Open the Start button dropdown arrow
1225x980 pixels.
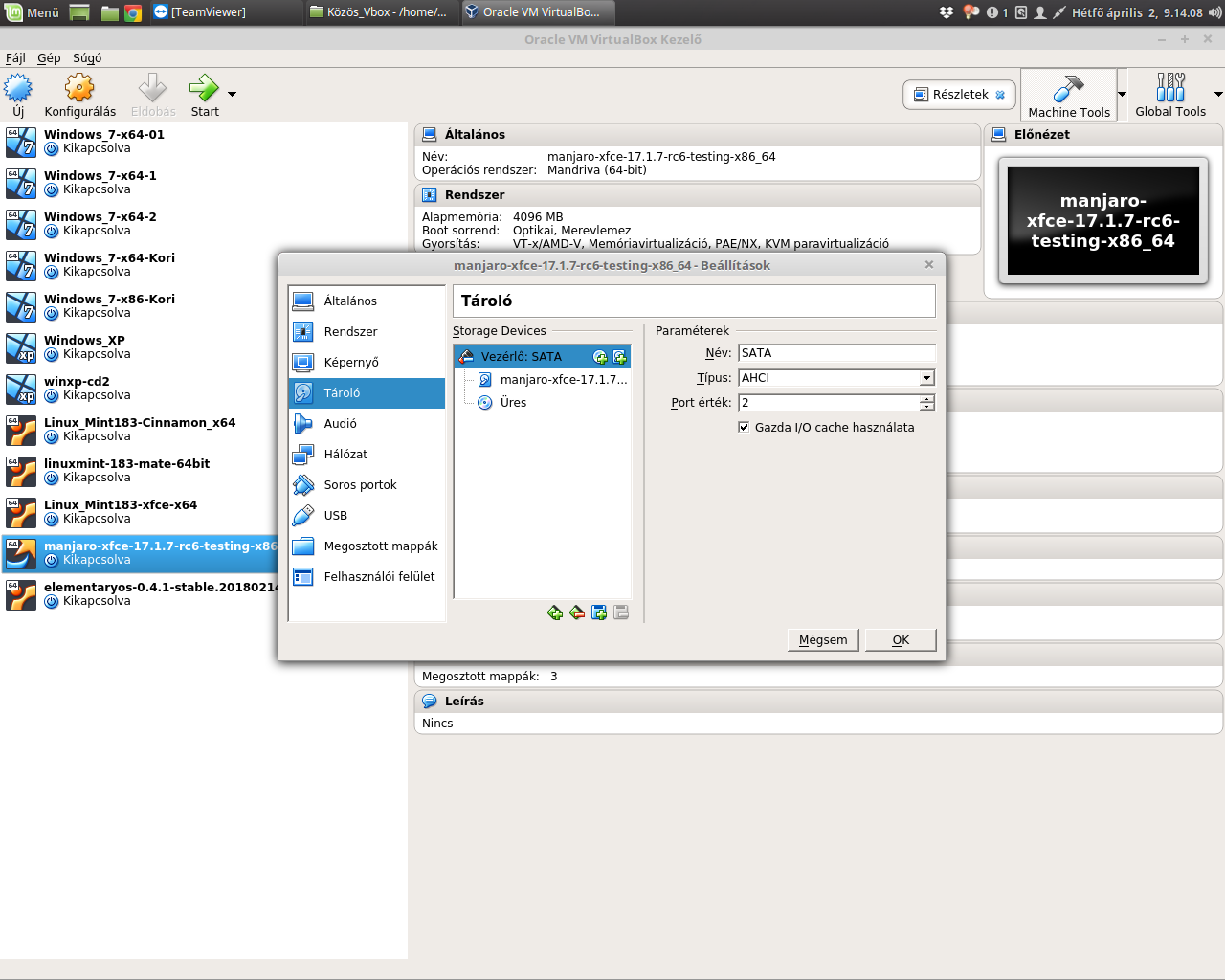(x=232, y=94)
